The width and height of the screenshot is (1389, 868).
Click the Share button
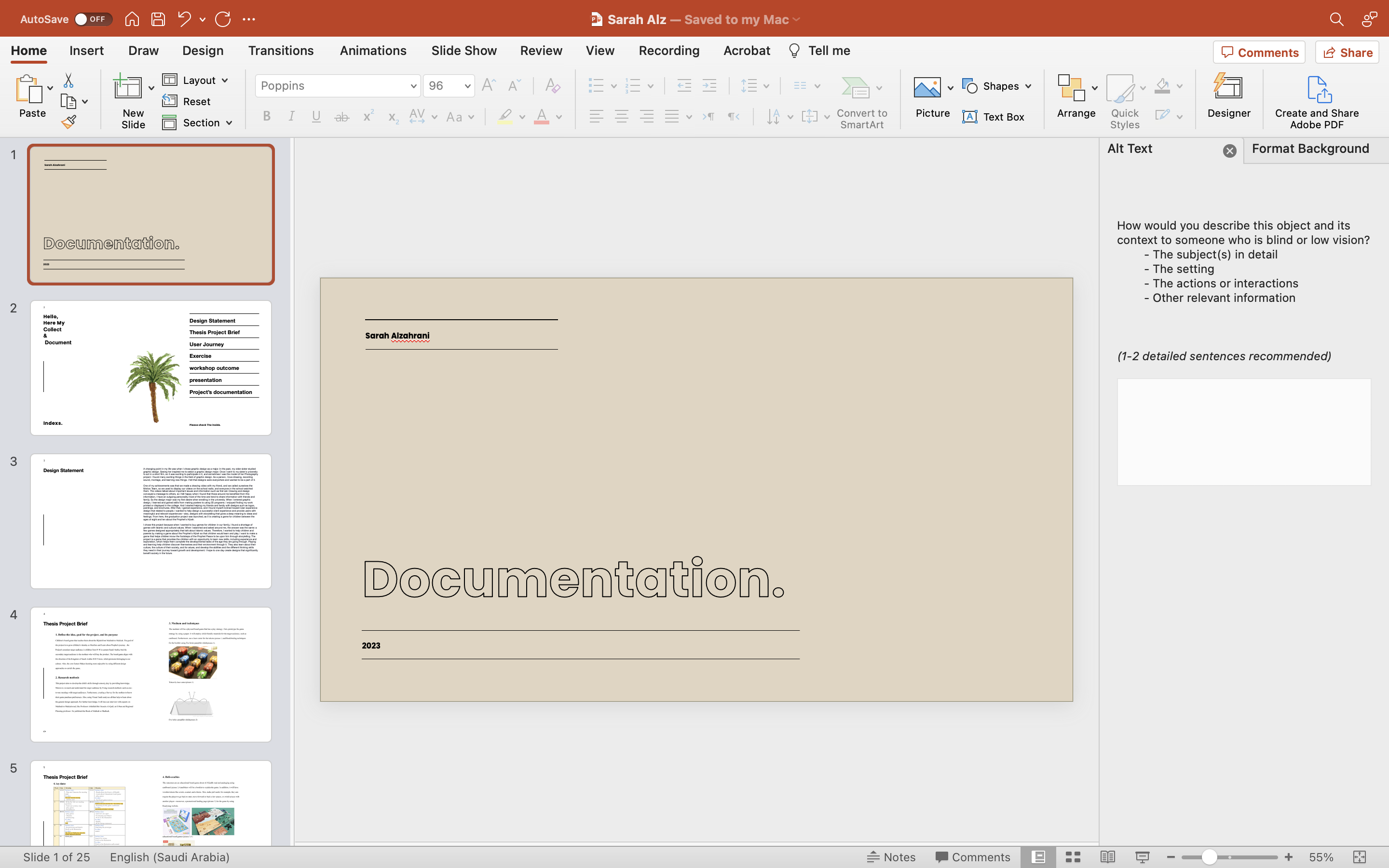(1347, 52)
